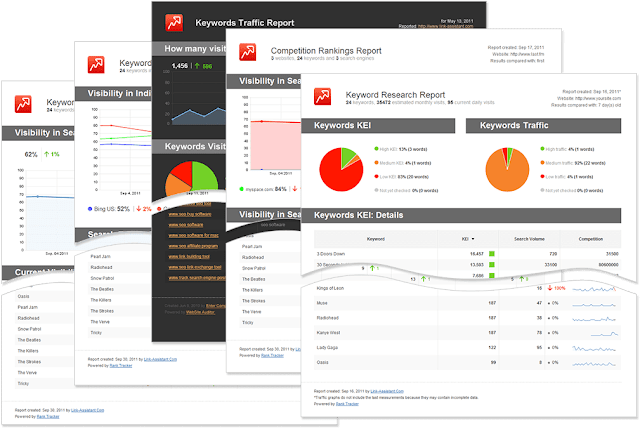Select Snow Patrol in the Competition Rankings Report
The width and height of the screenshot is (640, 429).
pos(254,268)
